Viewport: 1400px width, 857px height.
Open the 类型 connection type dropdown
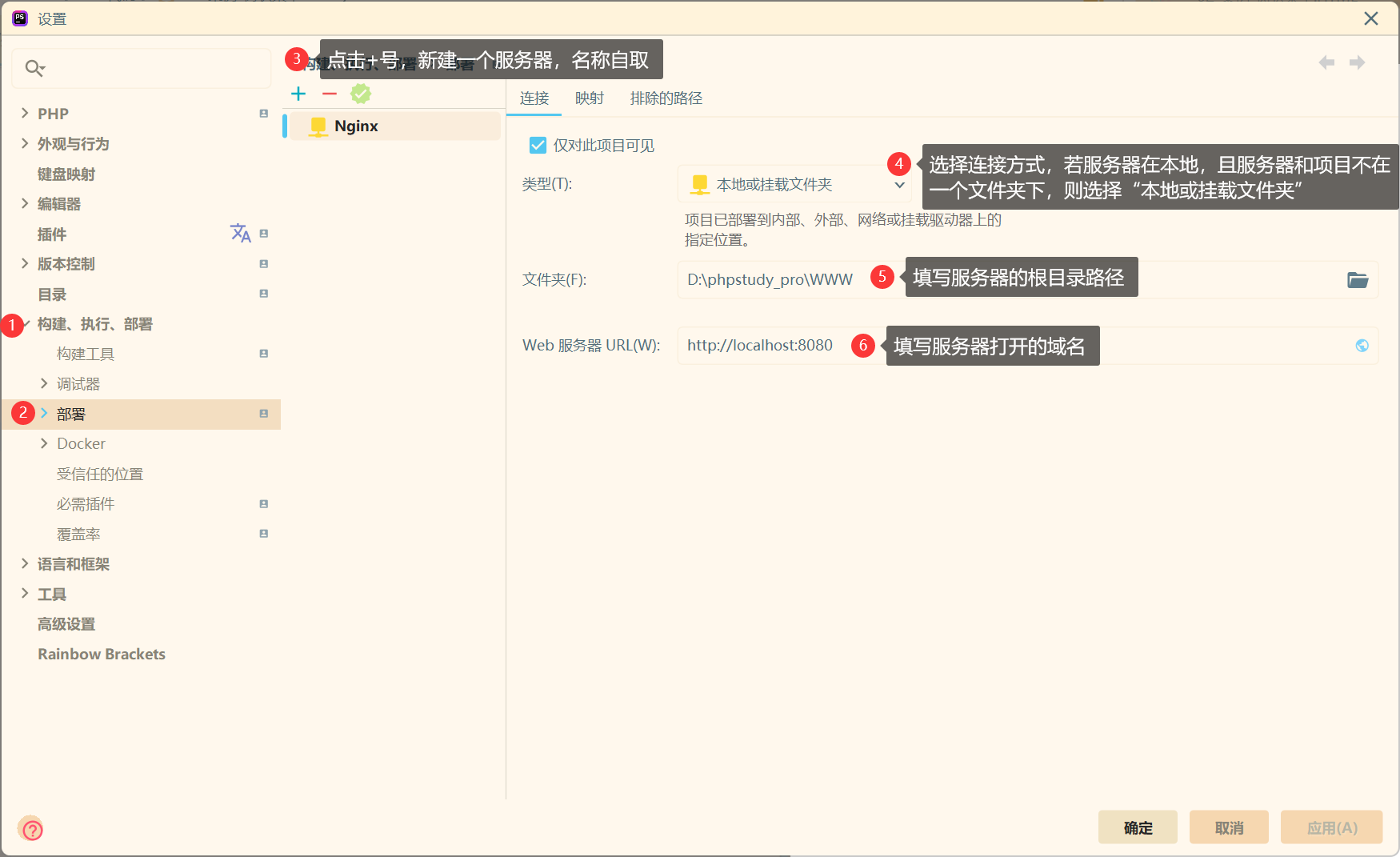click(x=899, y=184)
